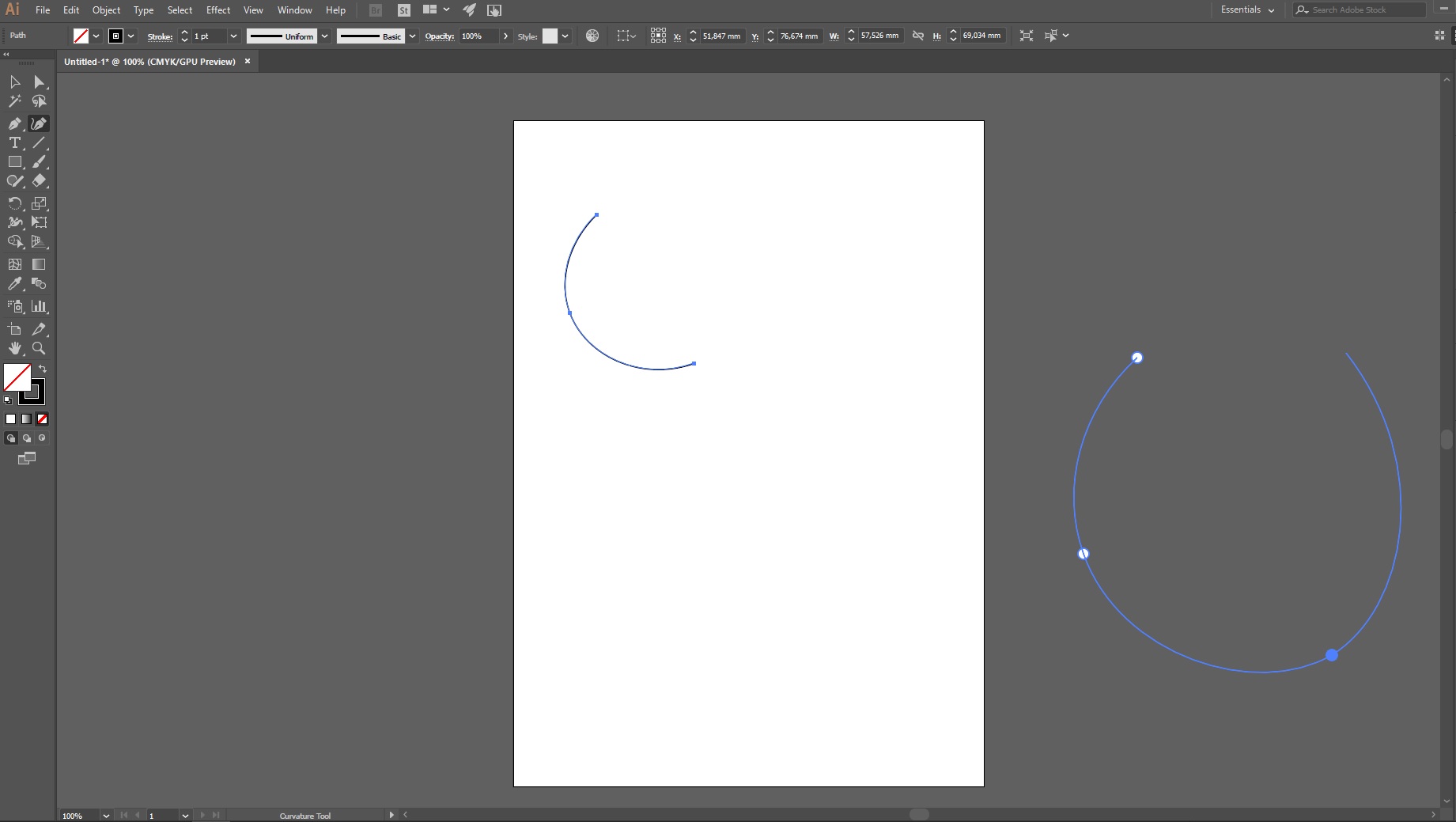Open the Type menu
This screenshot has width=1456, height=822.
point(143,10)
